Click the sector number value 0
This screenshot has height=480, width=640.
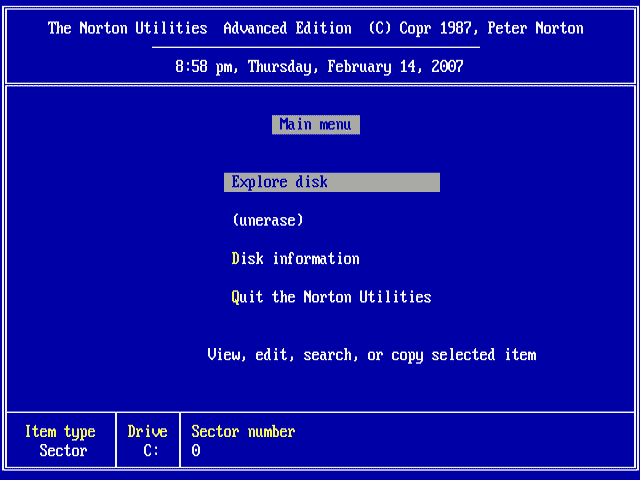point(196,451)
